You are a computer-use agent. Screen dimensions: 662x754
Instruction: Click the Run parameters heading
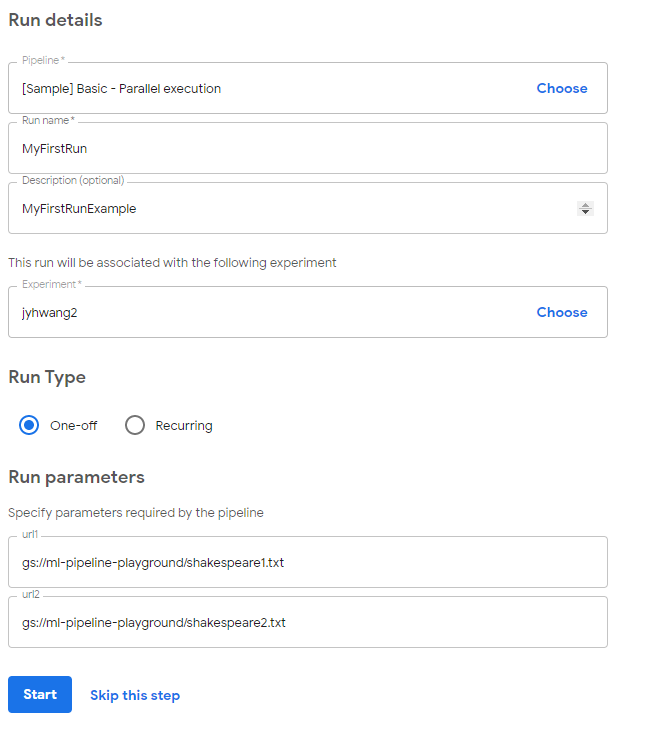pyautogui.click(x=76, y=476)
